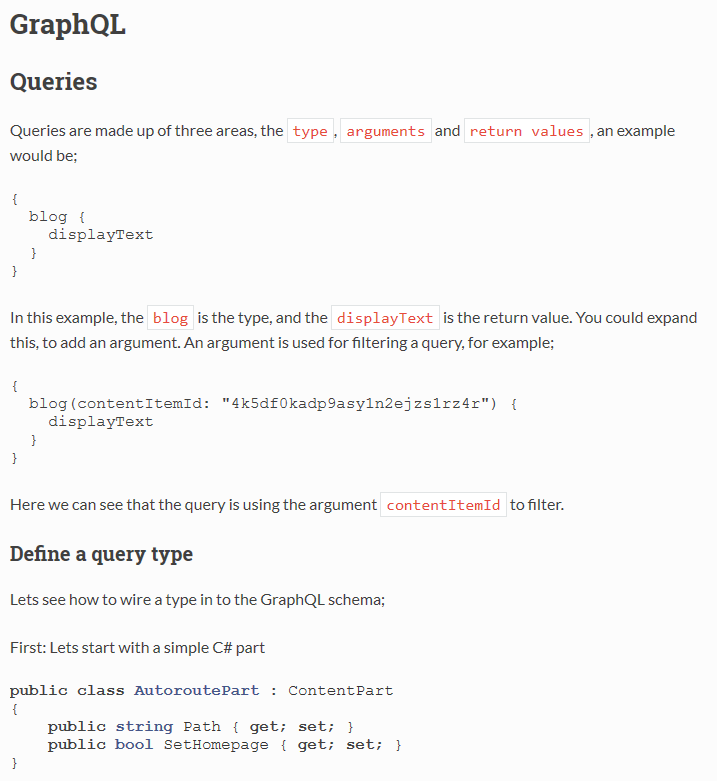This screenshot has width=717, height=781.
Task: Click the 'Lets see how to wire' paragraph
Action: coord(198,599)
